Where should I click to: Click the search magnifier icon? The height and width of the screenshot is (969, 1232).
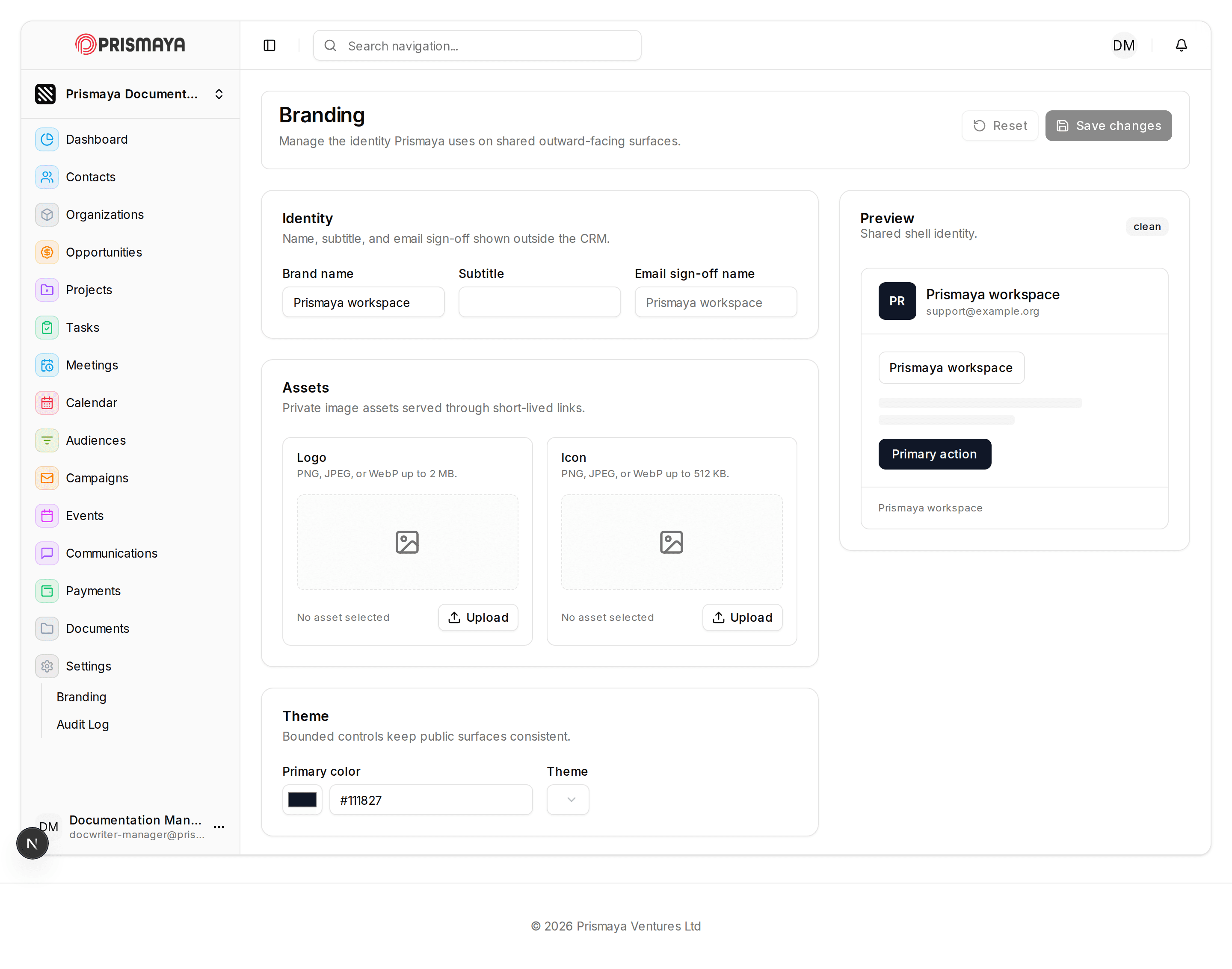point(330,45)
